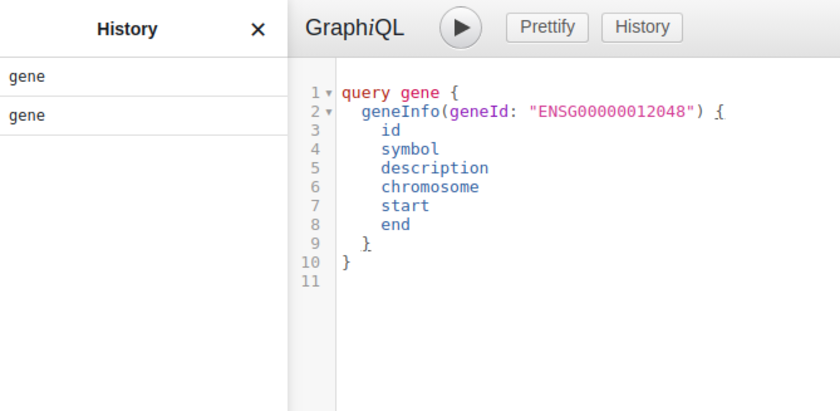
Task: Run the query with Execute button
Action: (x=460, y=27)
